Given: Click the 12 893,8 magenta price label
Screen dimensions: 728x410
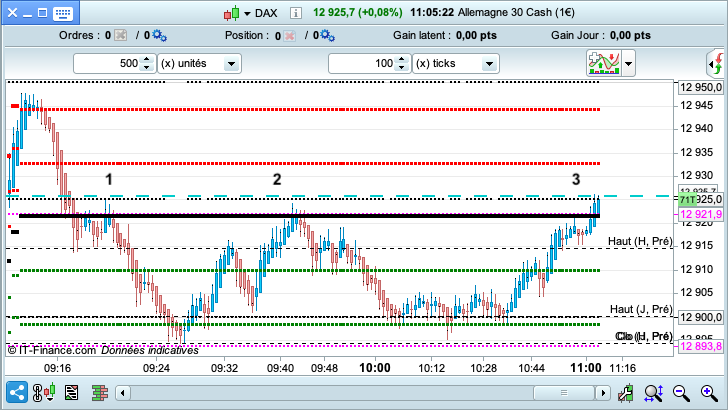Looking at the screenshot, I should coord(701,346).
